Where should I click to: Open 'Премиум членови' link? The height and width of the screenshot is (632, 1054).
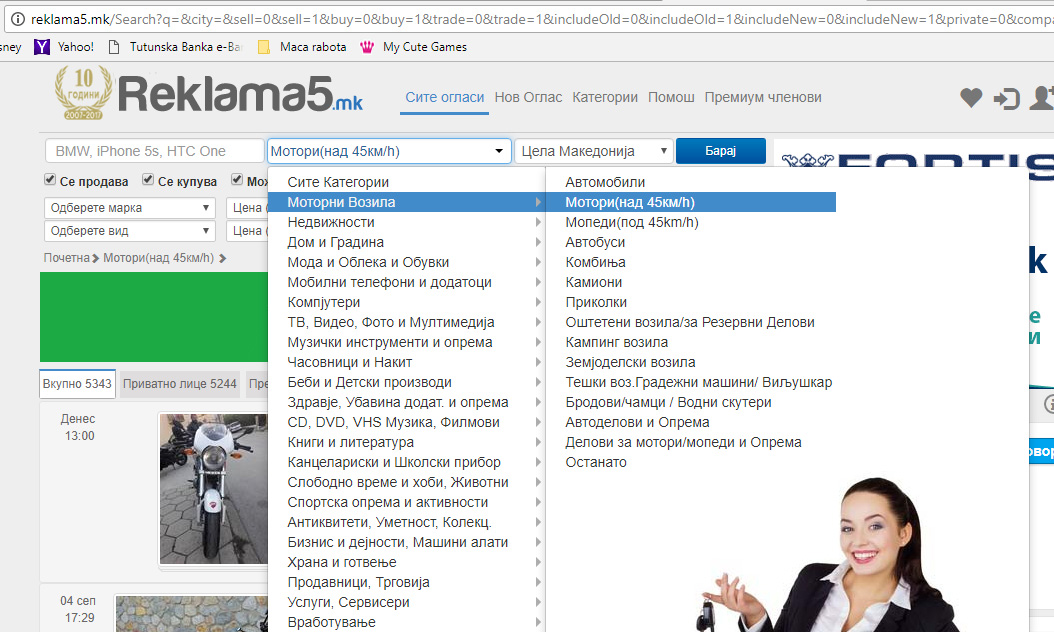click(x=763, y=97)
